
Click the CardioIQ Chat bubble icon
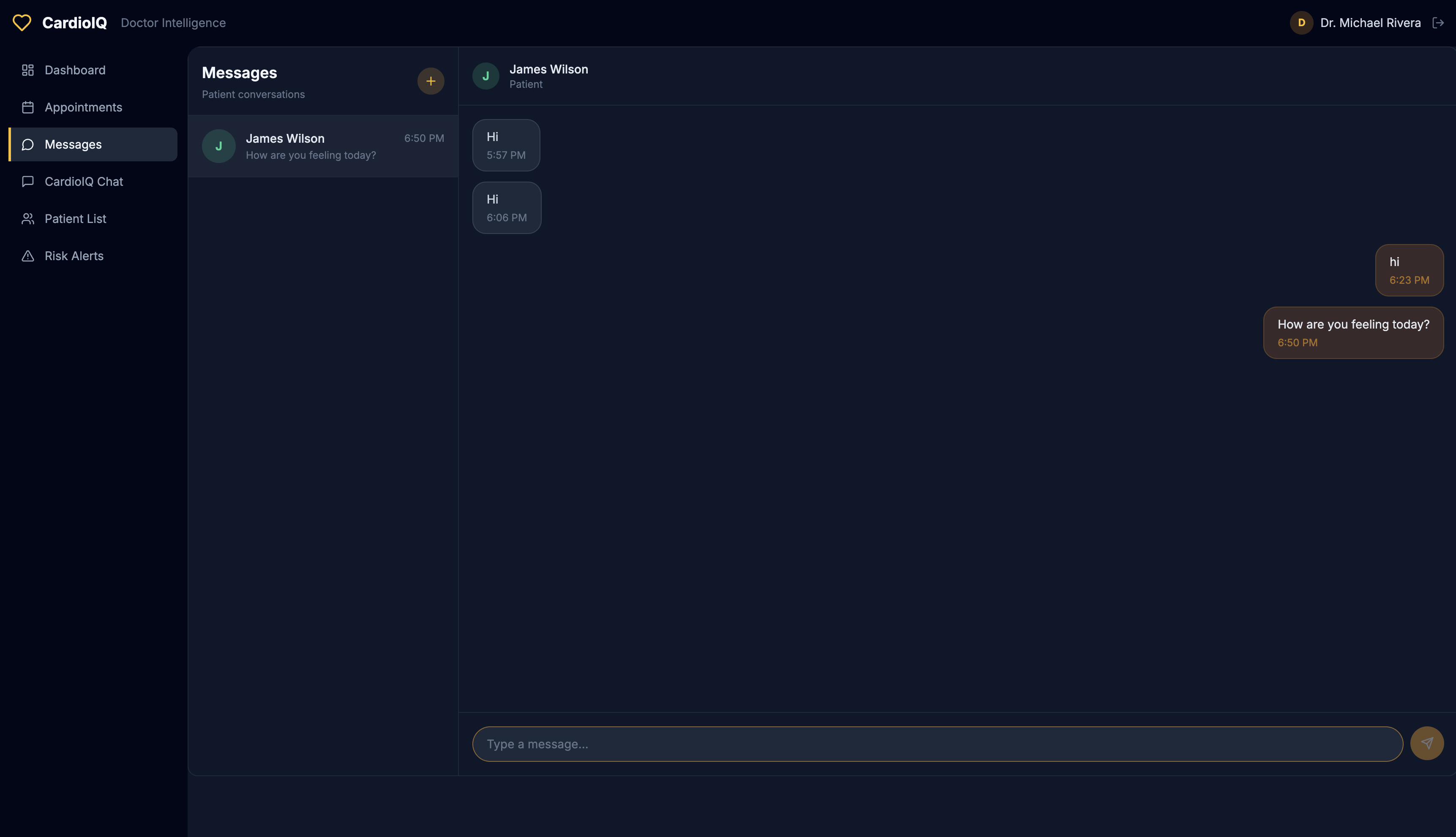coord(27,182)
